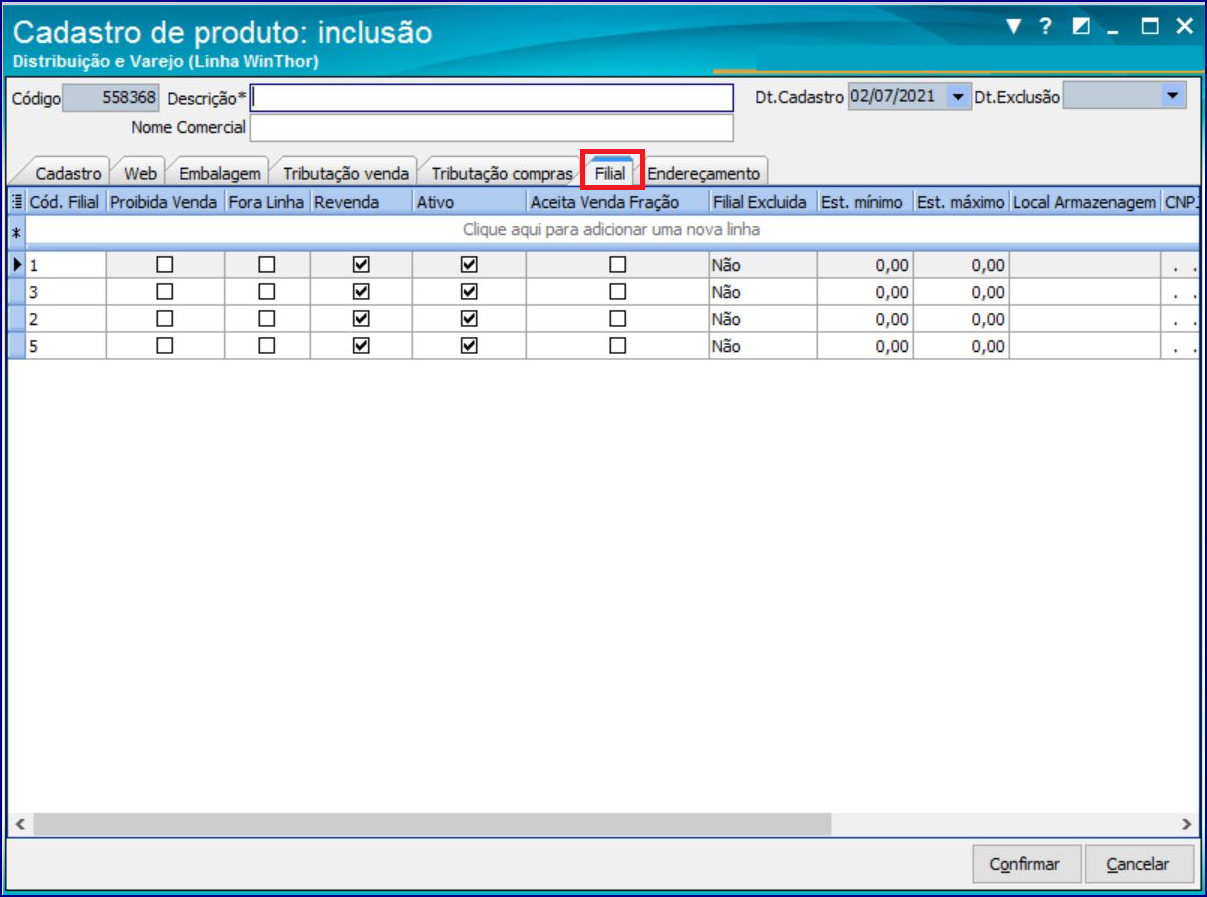This screenshot has width=1207, height=897.
Task: Click here to add a new row
Action: (x=611, y=230)
